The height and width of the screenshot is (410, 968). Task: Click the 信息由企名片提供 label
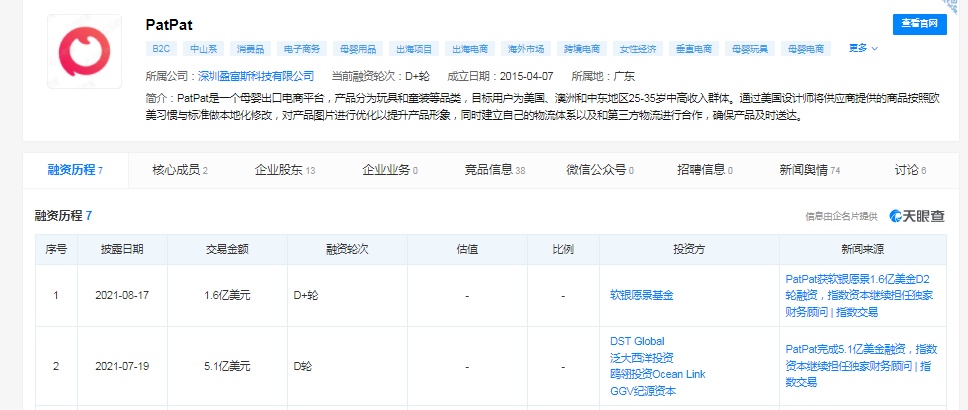coord(841,216)
